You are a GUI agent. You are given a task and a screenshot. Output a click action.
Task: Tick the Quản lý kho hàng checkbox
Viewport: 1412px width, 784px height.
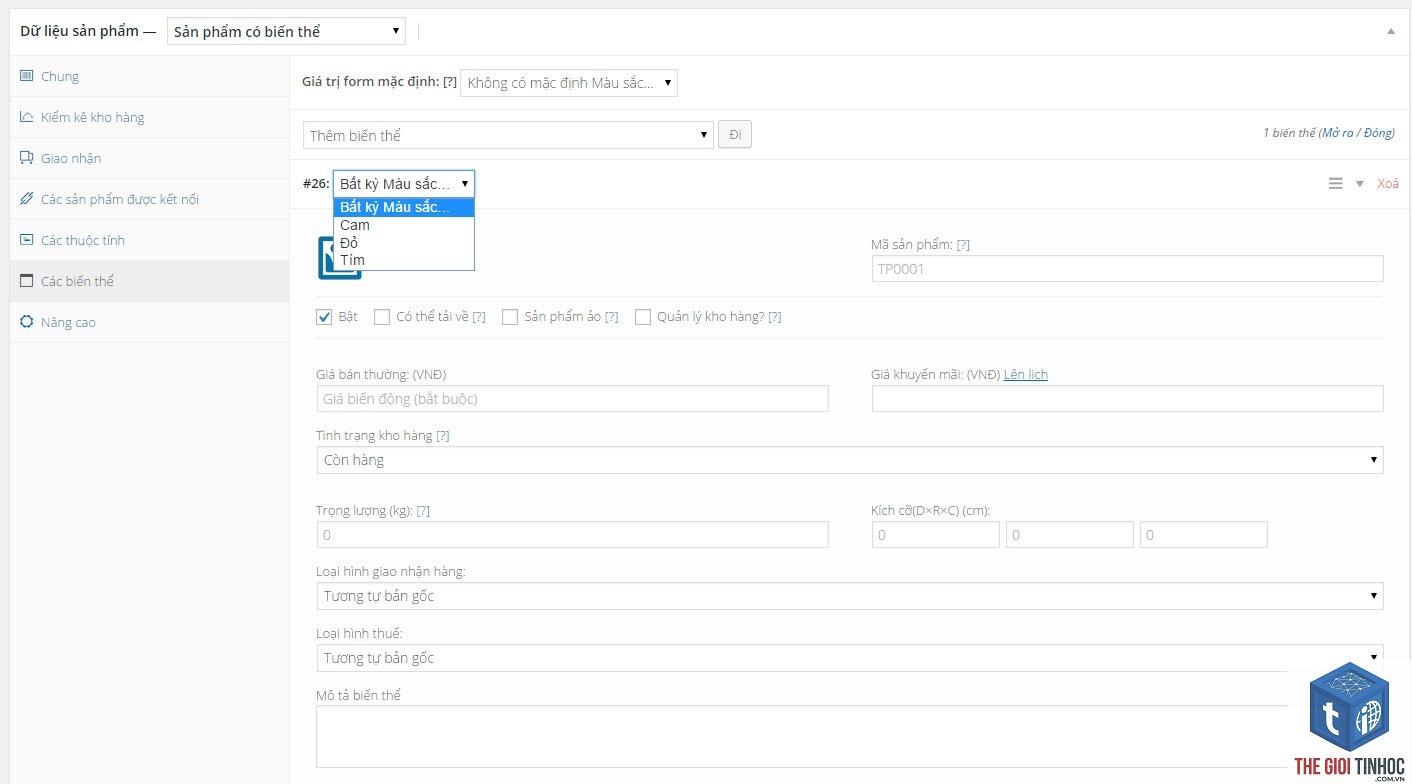(x=643, y=317)
